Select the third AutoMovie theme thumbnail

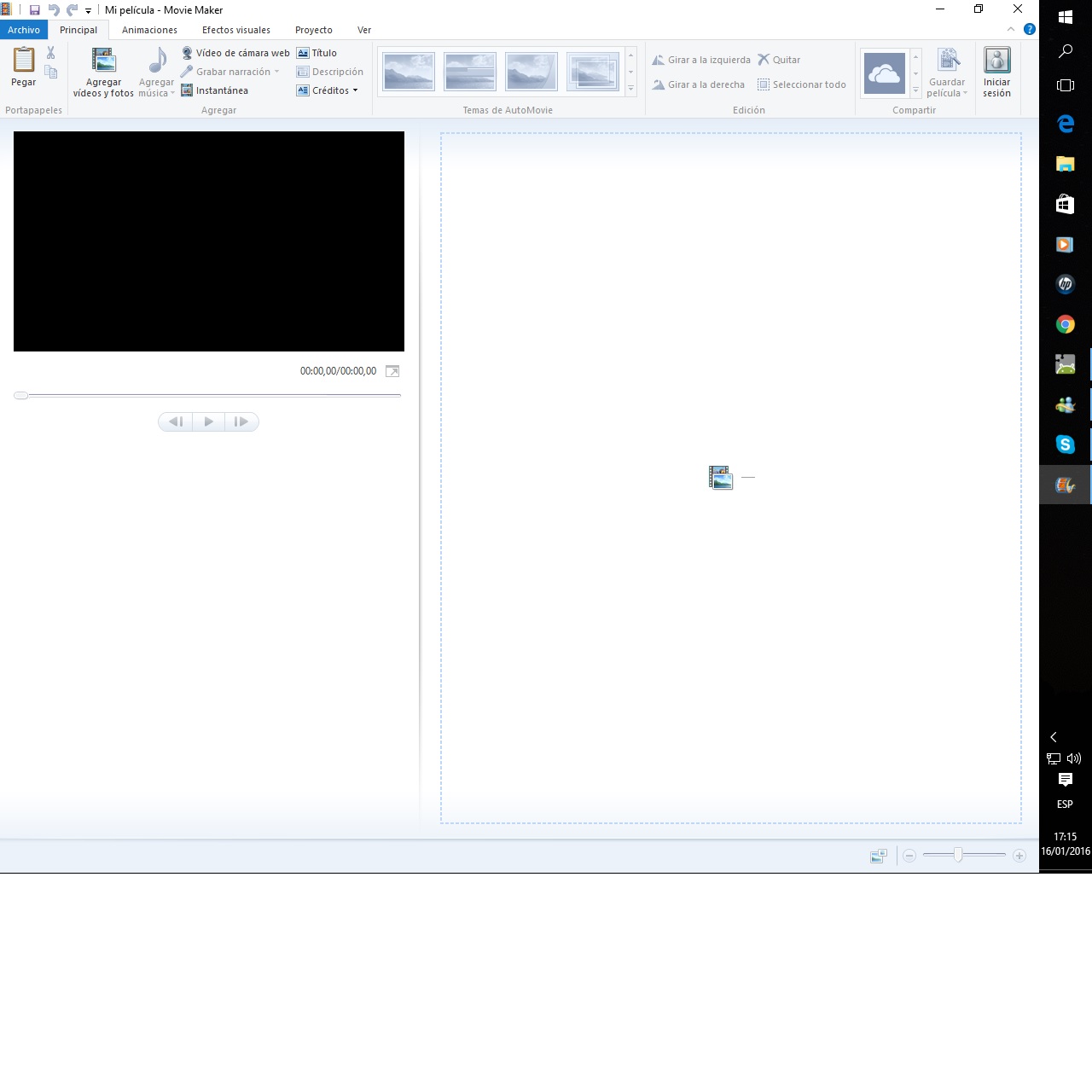531,72
